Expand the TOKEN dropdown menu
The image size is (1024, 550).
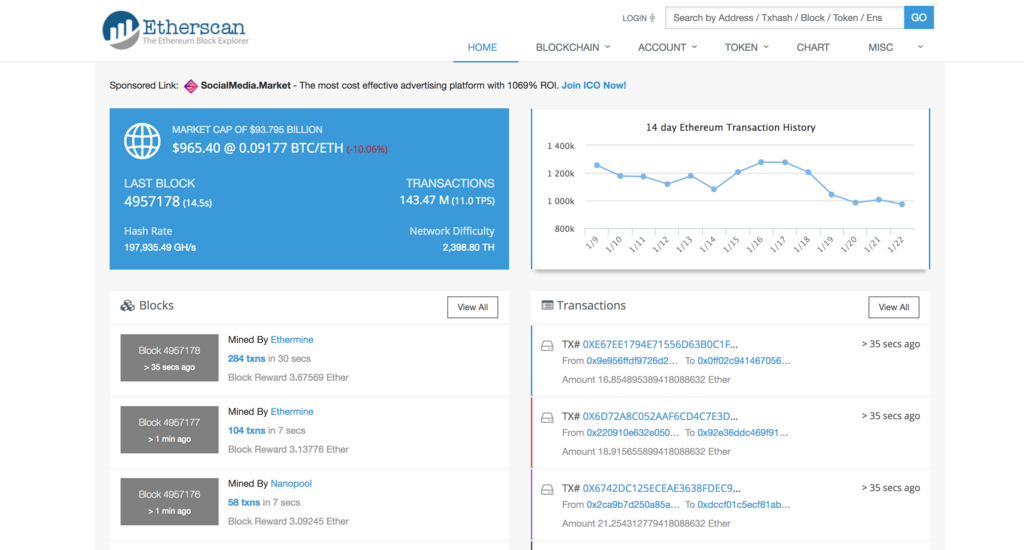tap(746, 47)
